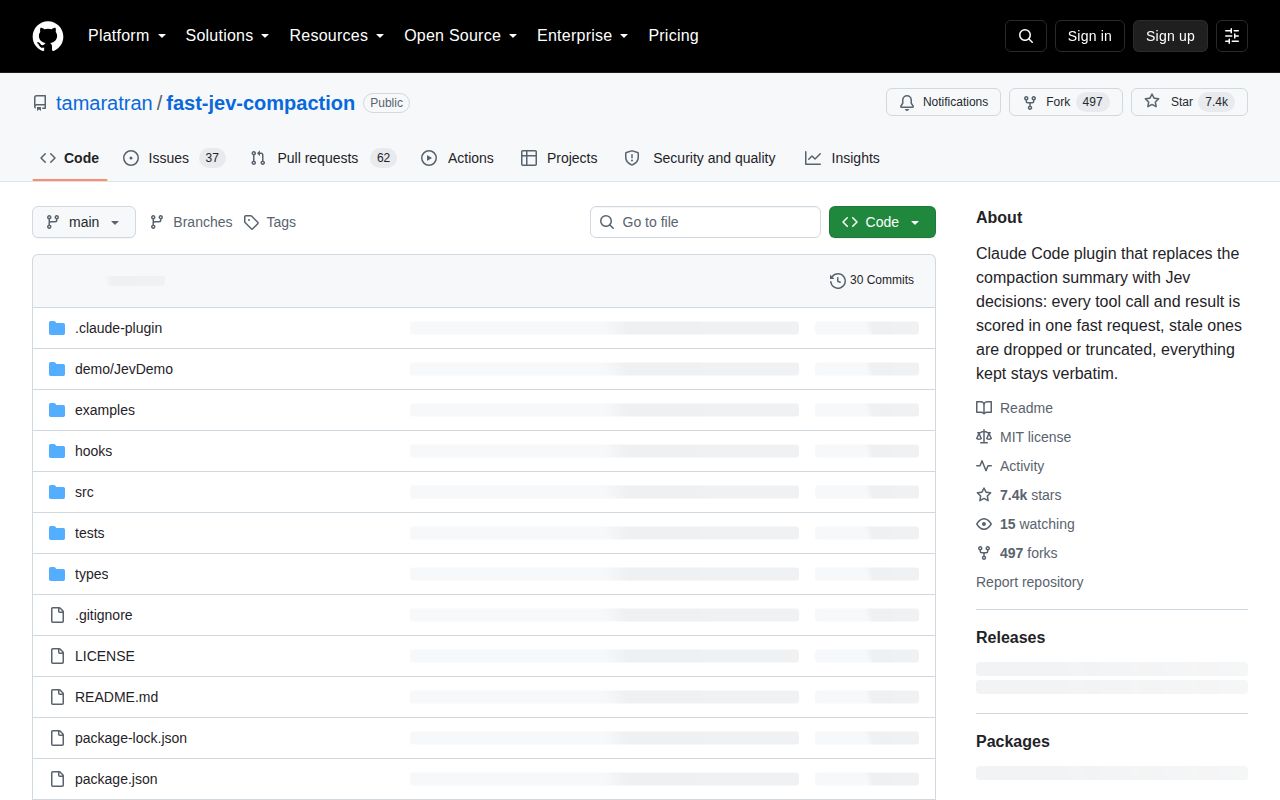Switch to the Projects tab
Screen dimensions: 1280x800
coord(559,158)
